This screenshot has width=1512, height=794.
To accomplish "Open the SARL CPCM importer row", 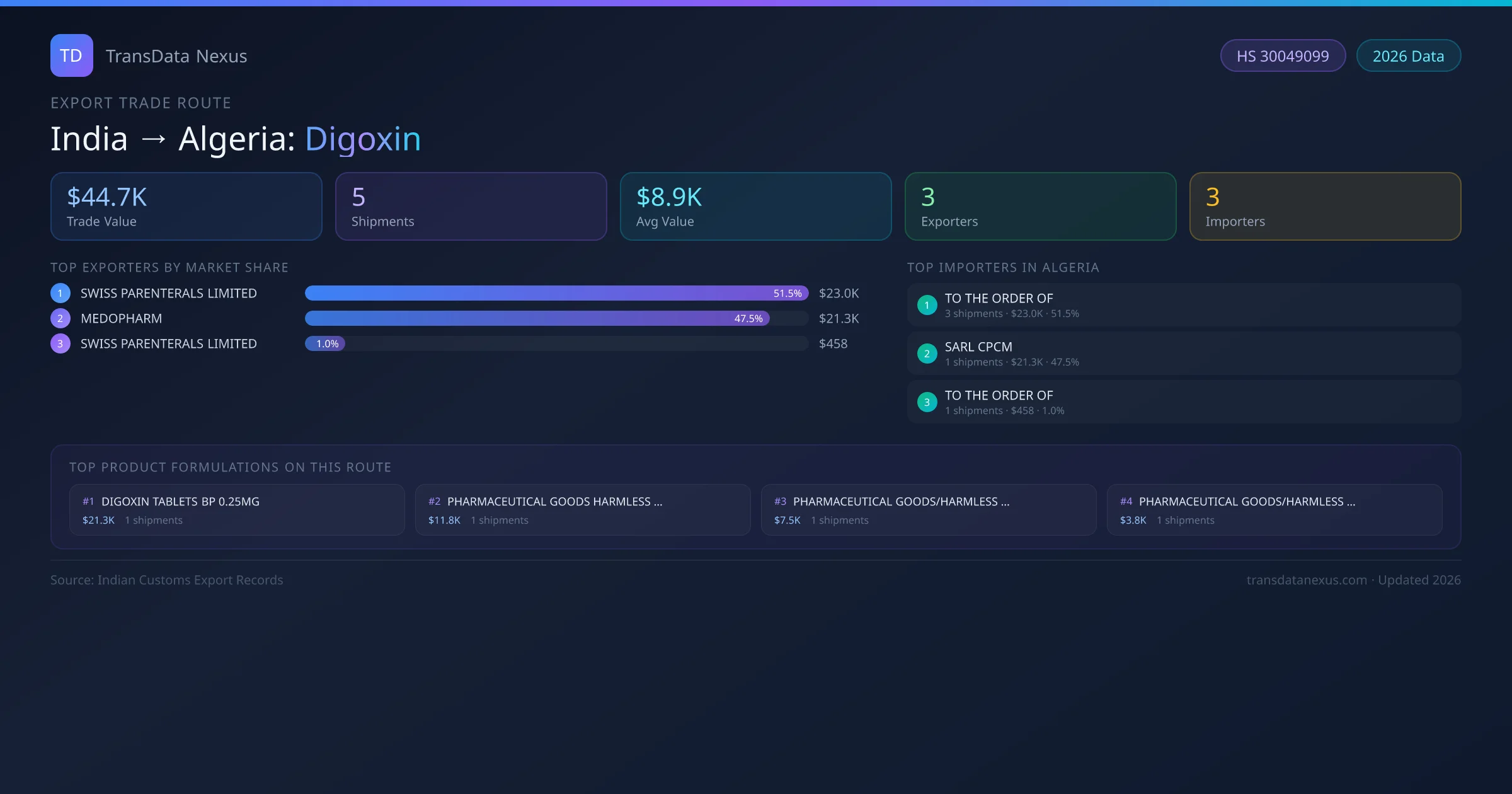I will click(x=1183, y=354).
